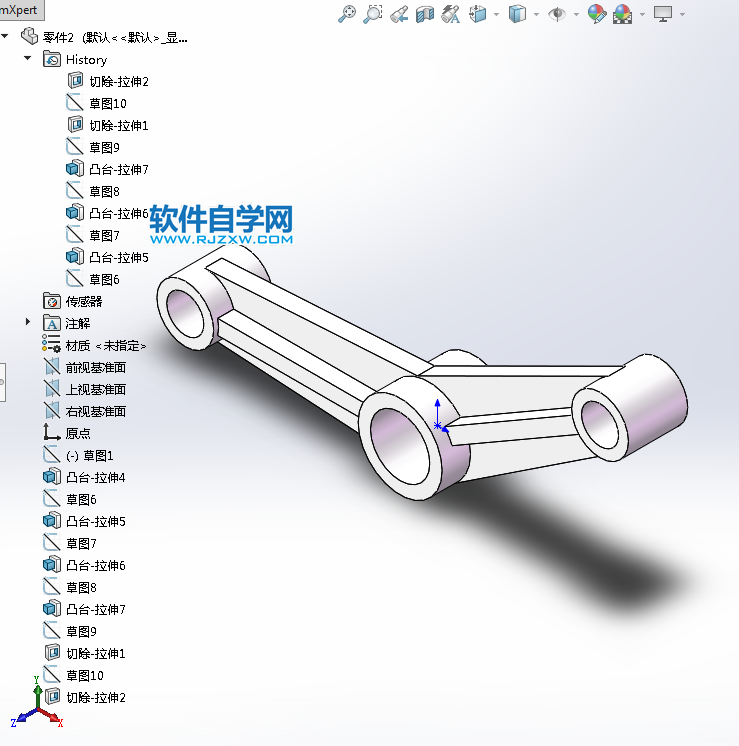
Task: Select the 前视基准面 front plane
Action: pos(85,367)
